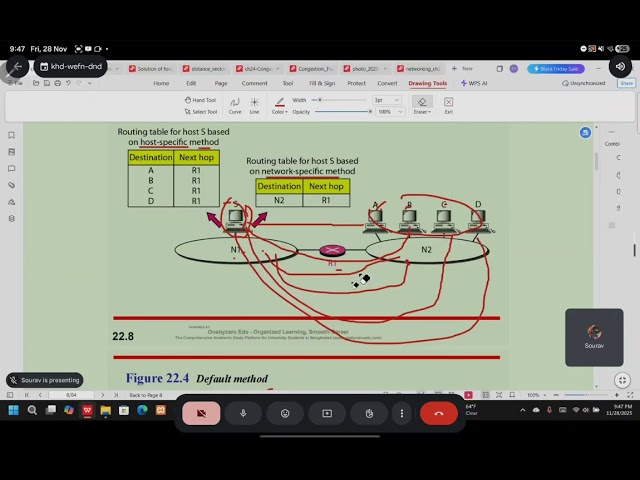Open the Convert ribbon tab
The image size is (640, 480).
coord(387,83)
